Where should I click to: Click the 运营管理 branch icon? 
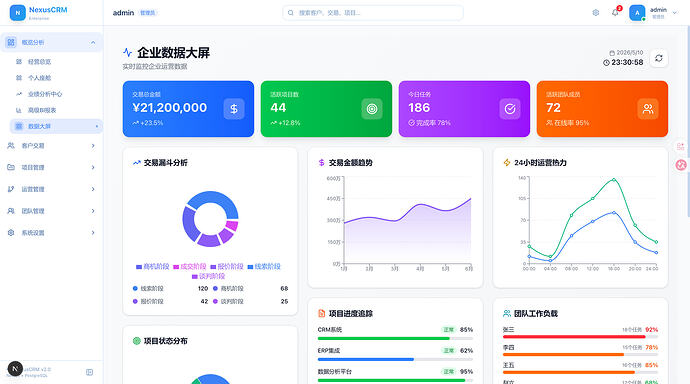[x=11, y=189]
